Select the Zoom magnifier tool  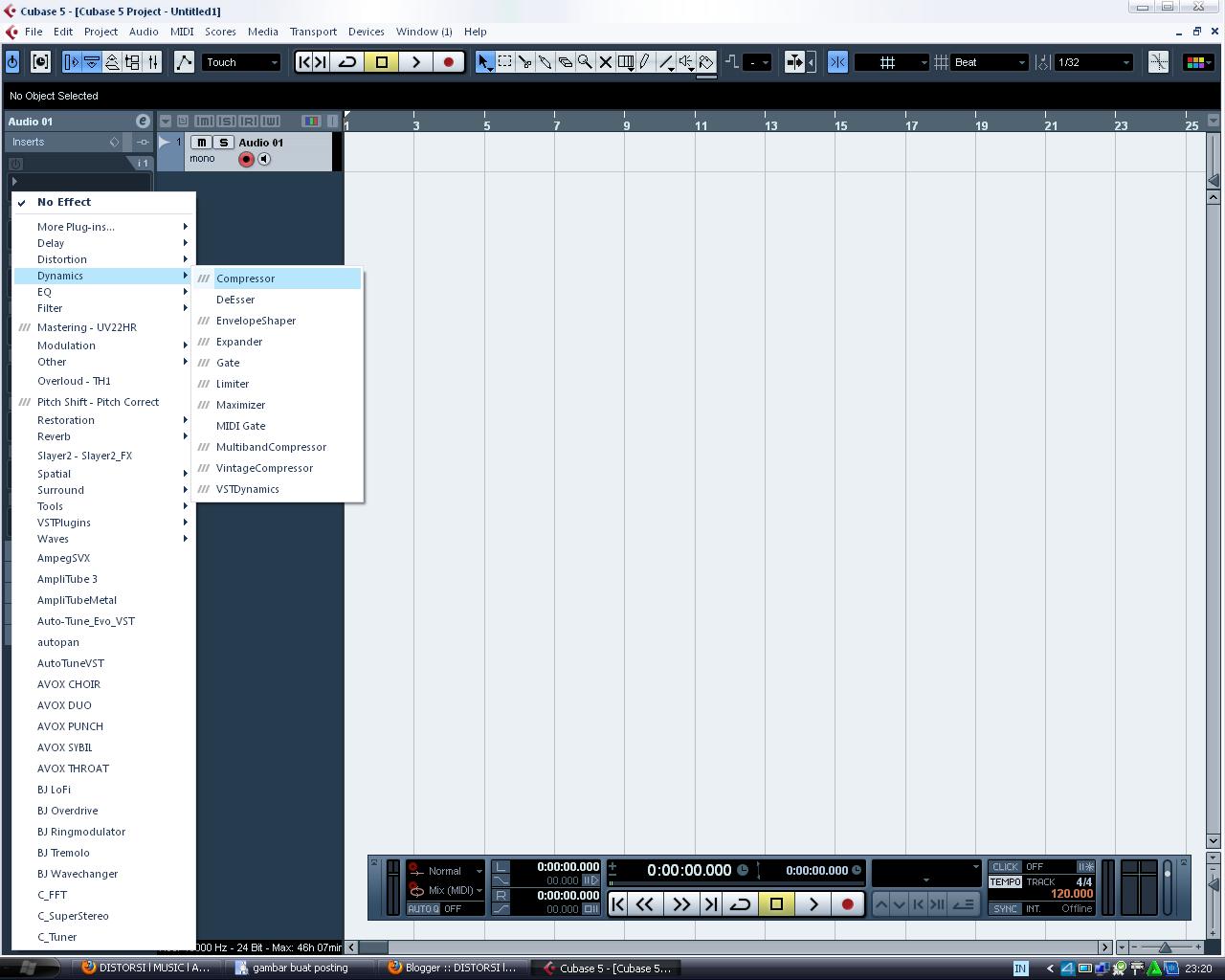point(585,62)
